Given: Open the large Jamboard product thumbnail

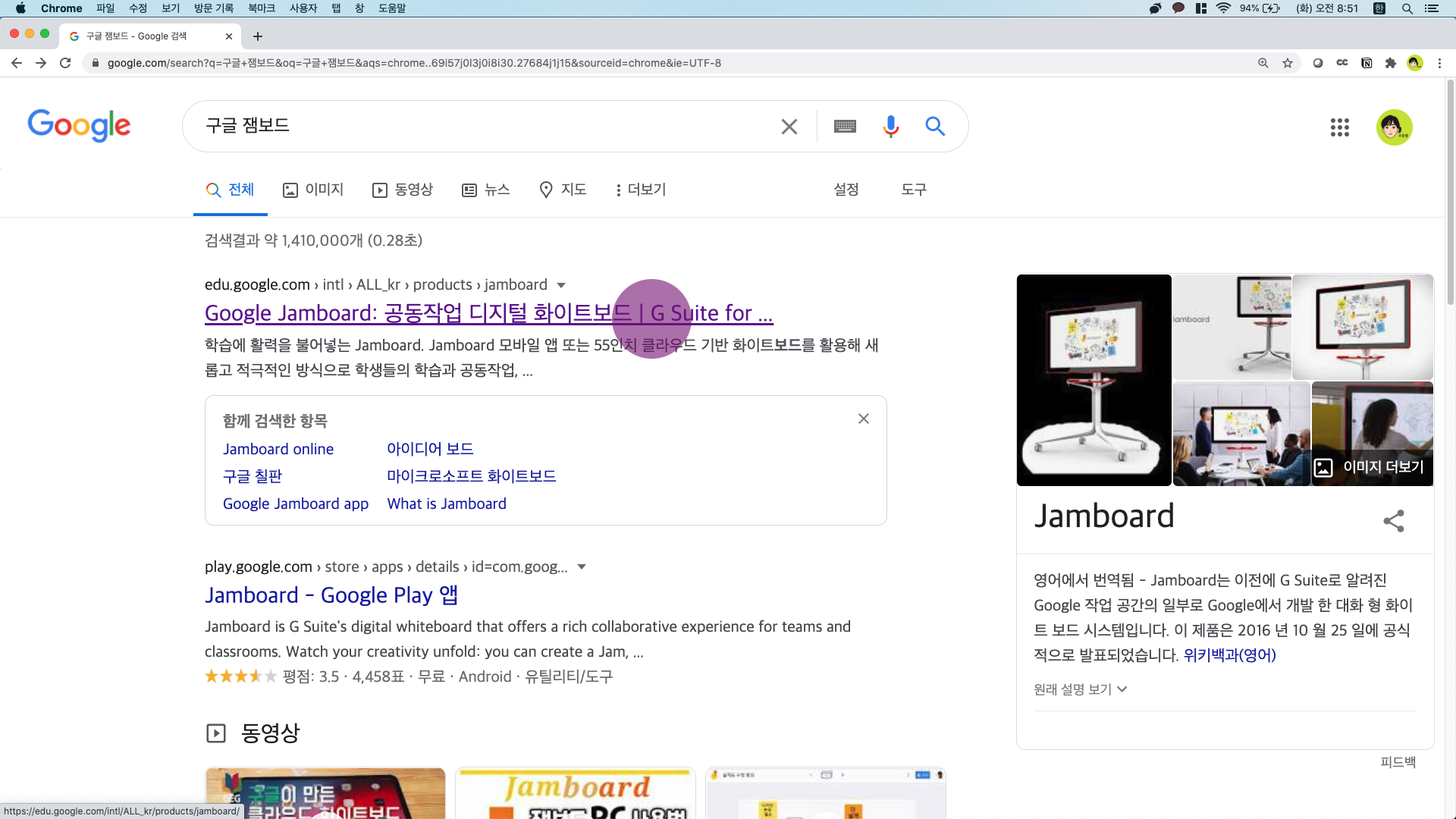Looking at the screenshot, I should click(x=1094, y=379).
